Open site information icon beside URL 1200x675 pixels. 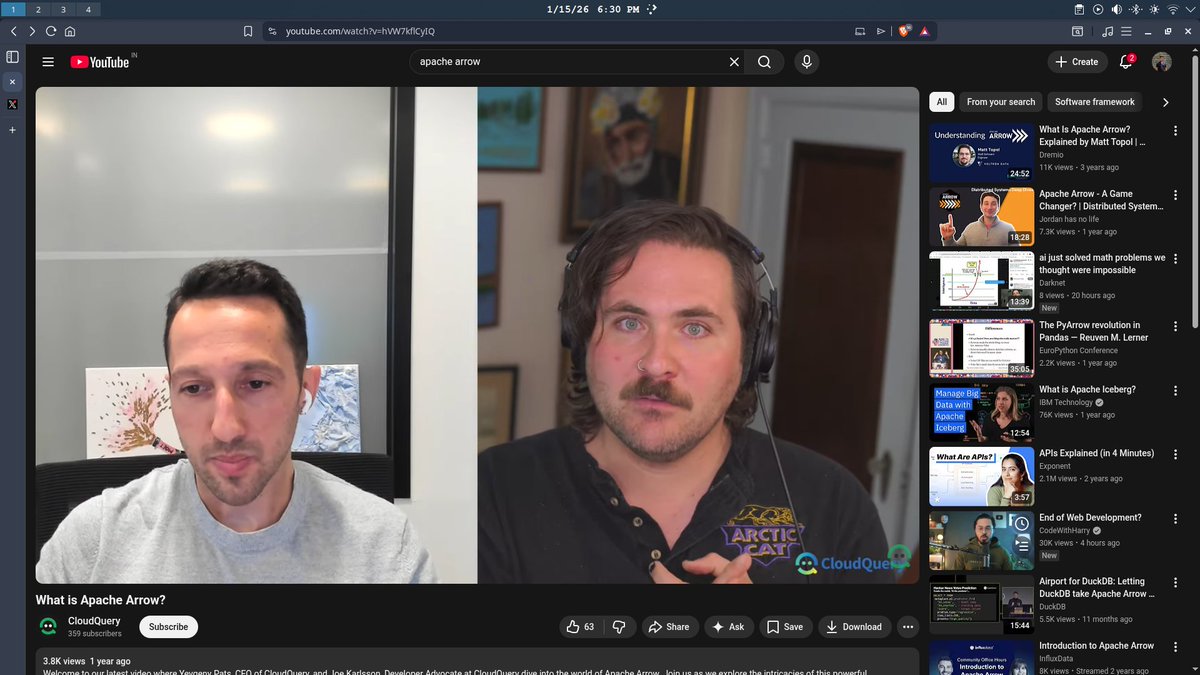(x=271, y=31)
